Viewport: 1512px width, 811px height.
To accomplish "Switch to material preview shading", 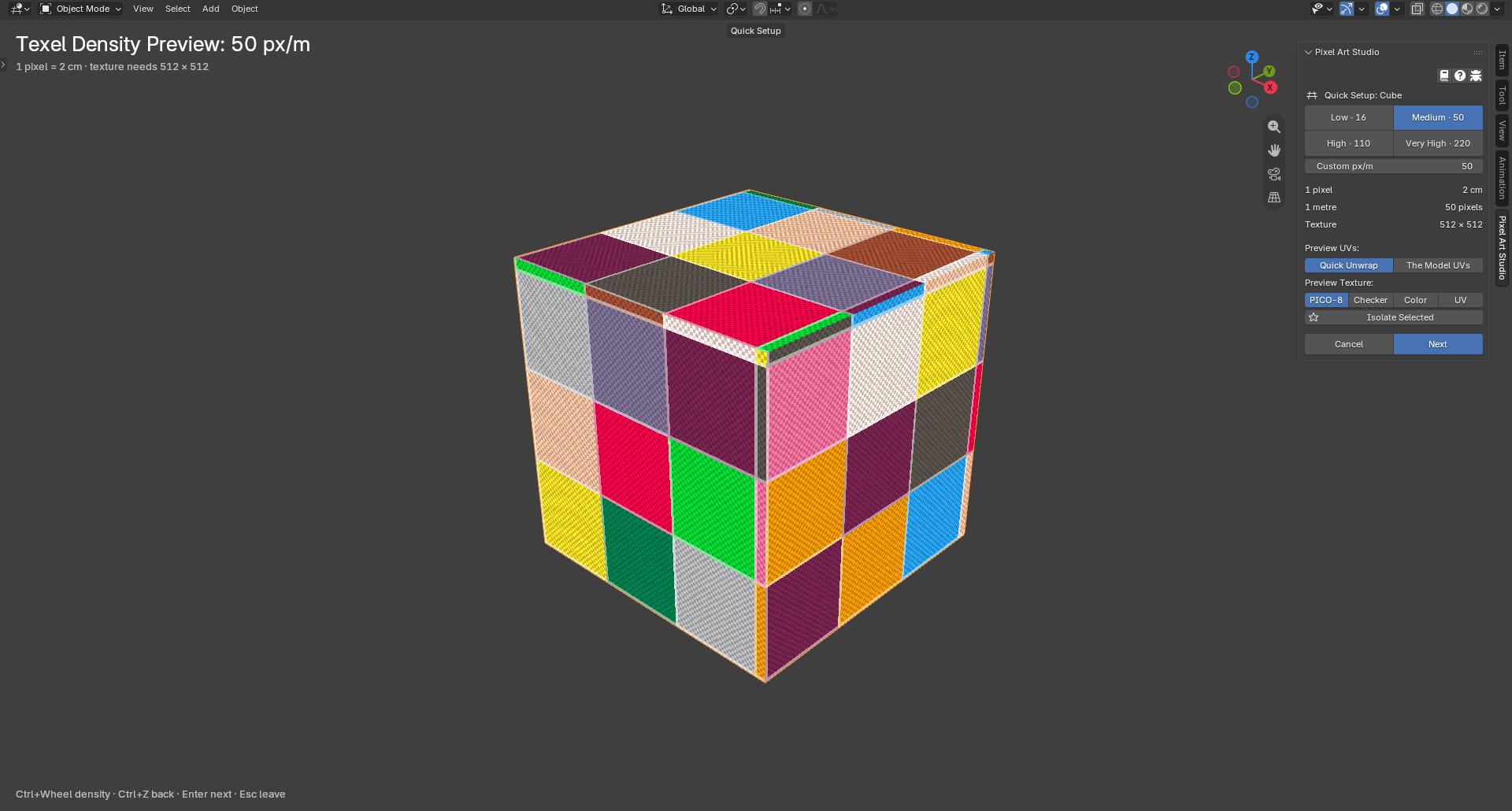I will (x=1467, y=9).
